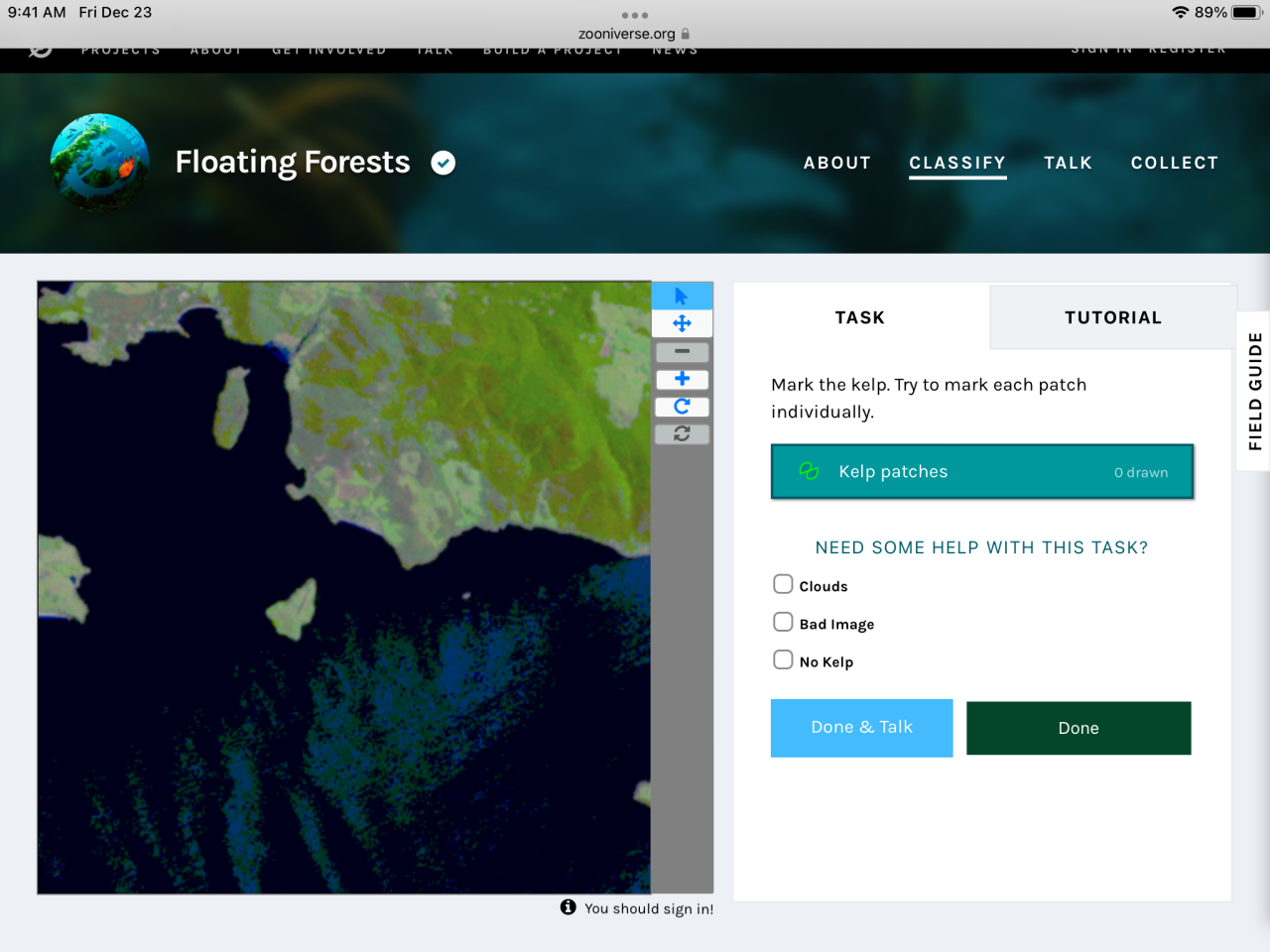This screenshot has height=952, width=1270.
Task: Zoom in on the satellite image
Action: coord(682,379)
